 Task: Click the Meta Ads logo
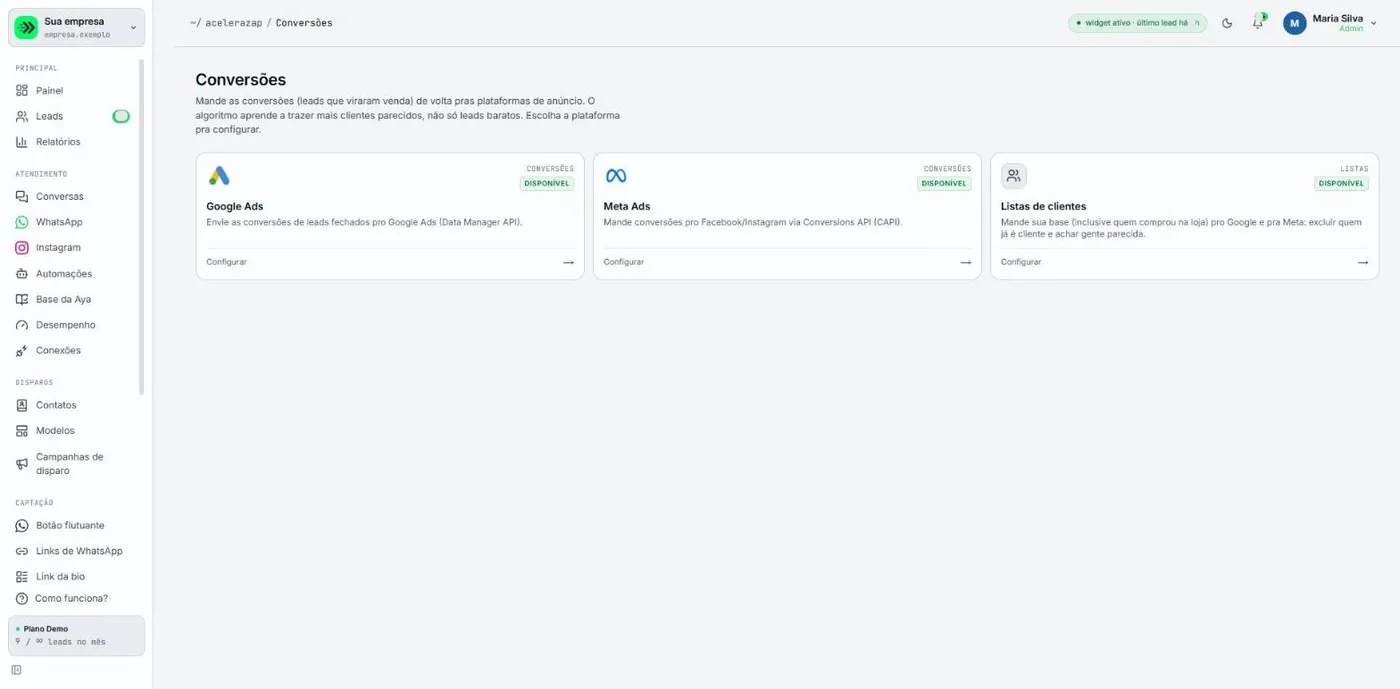[x=616, y=176]
